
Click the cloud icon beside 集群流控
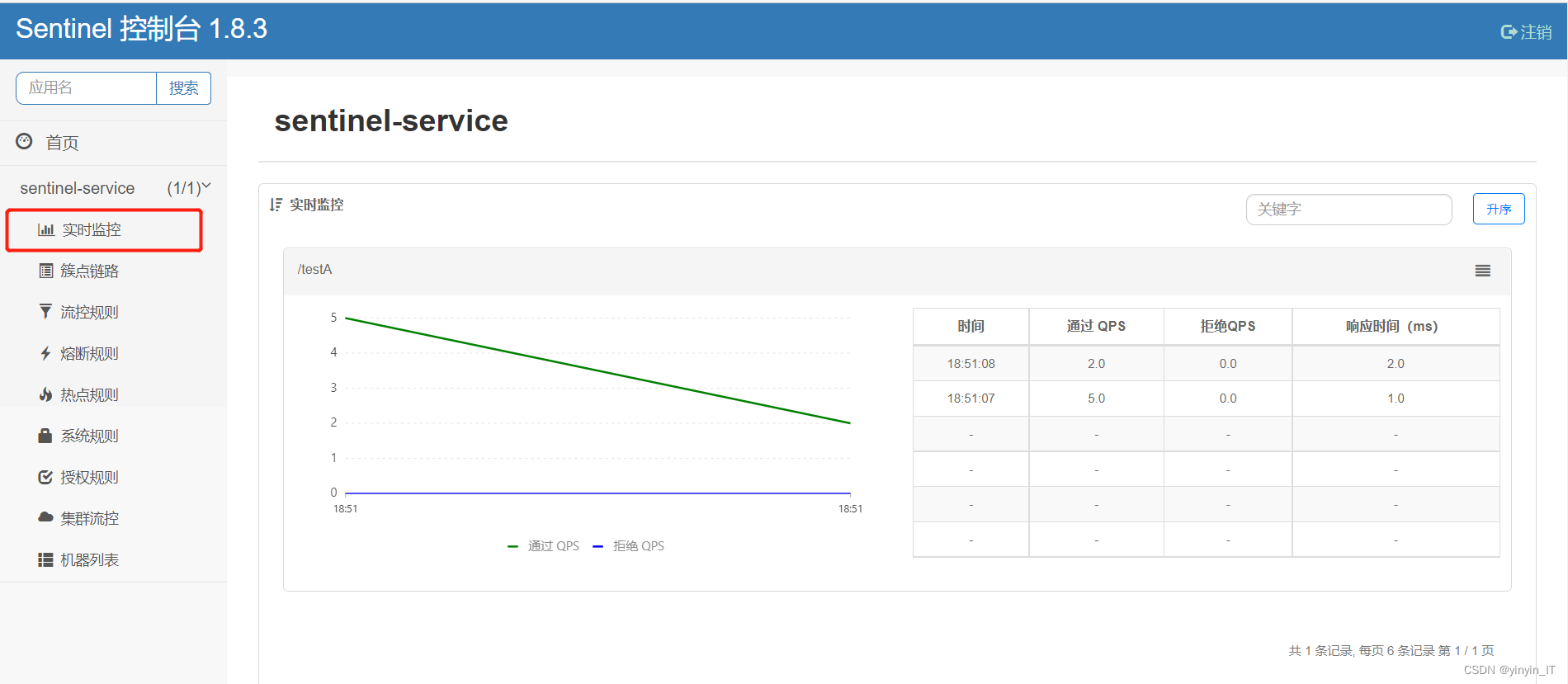point(45,517)
